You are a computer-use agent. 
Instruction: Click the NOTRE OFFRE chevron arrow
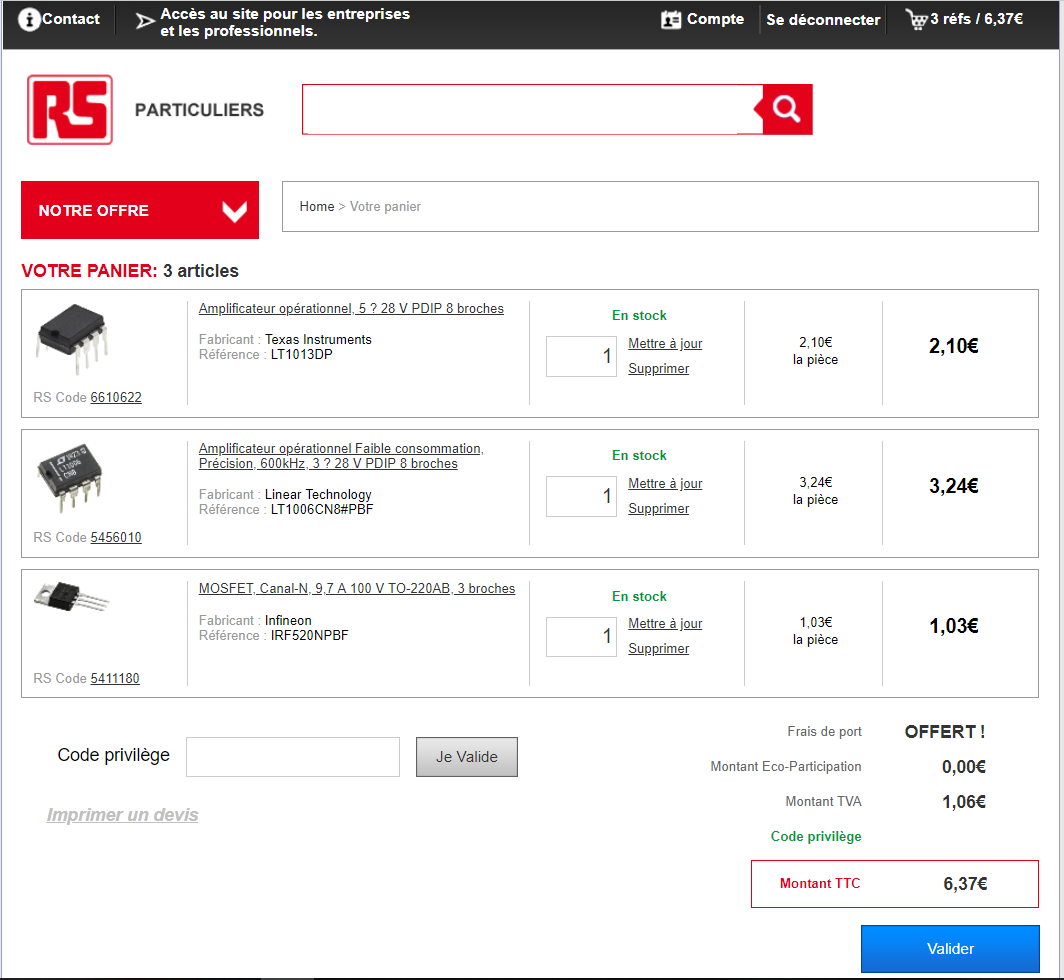[x=235, y=212]
